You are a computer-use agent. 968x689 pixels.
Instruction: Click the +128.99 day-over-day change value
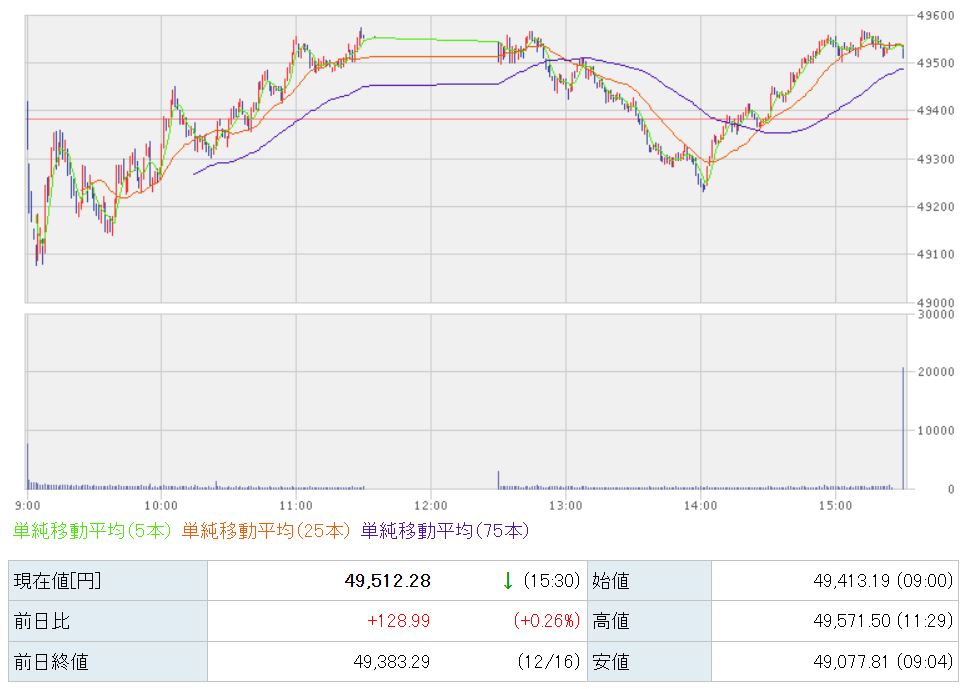398,621
